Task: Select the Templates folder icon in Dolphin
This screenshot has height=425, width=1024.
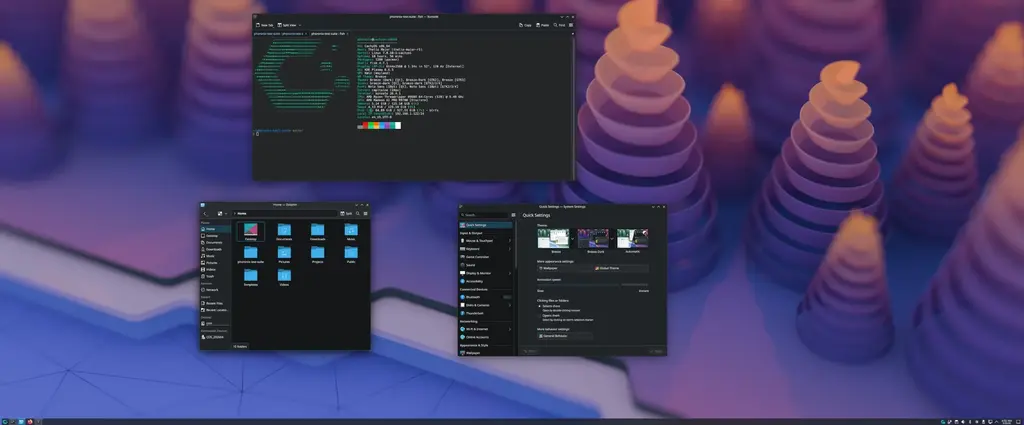Action: (251, 277)
